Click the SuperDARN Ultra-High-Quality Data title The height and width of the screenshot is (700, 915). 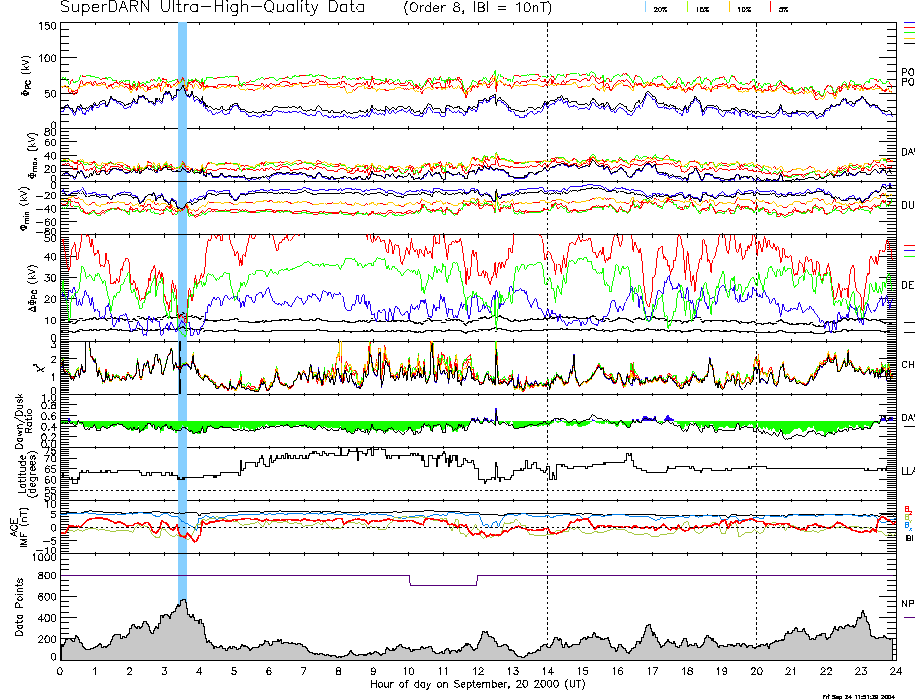pyautogui.click(x=212, y=8)
